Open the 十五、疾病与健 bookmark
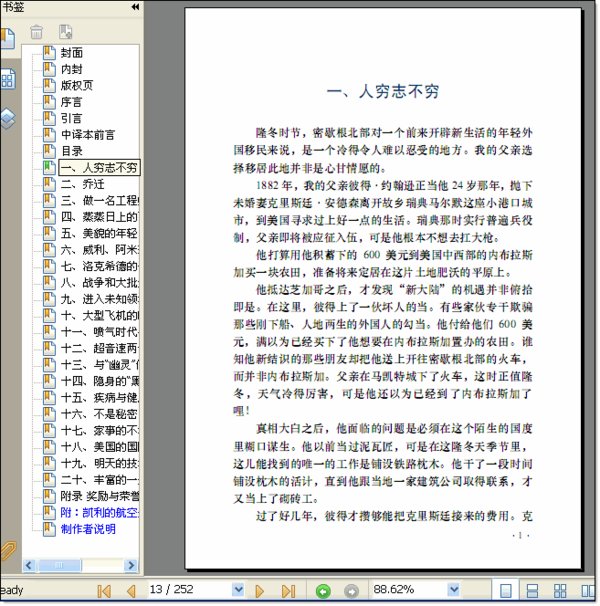 click(x=100, y=397)
